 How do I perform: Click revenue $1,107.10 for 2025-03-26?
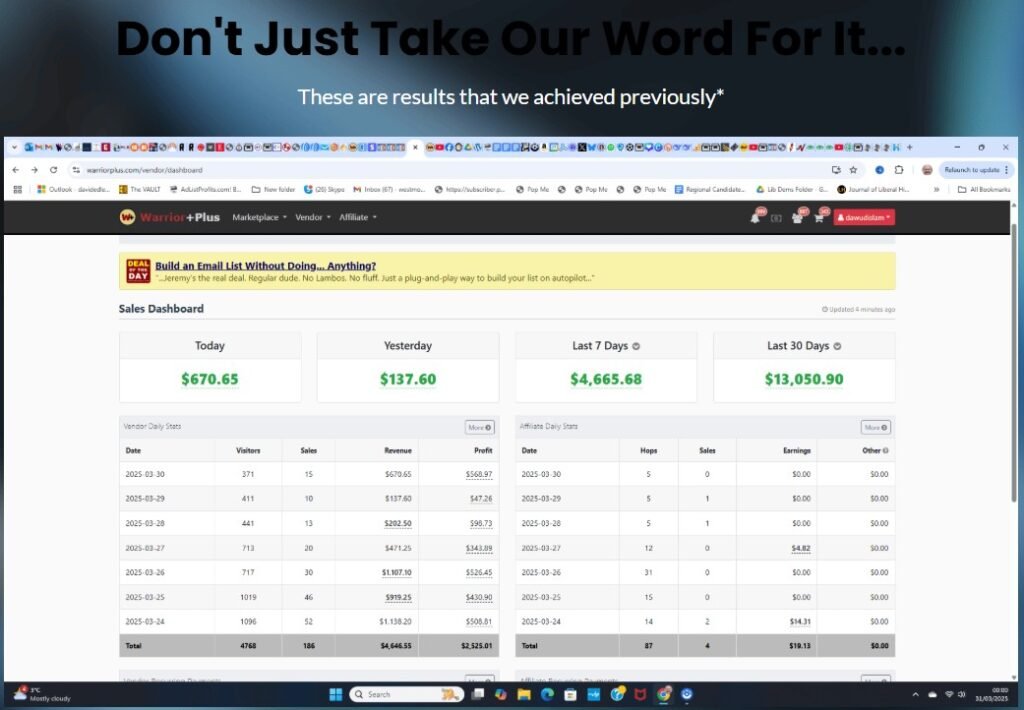[397, 573]
